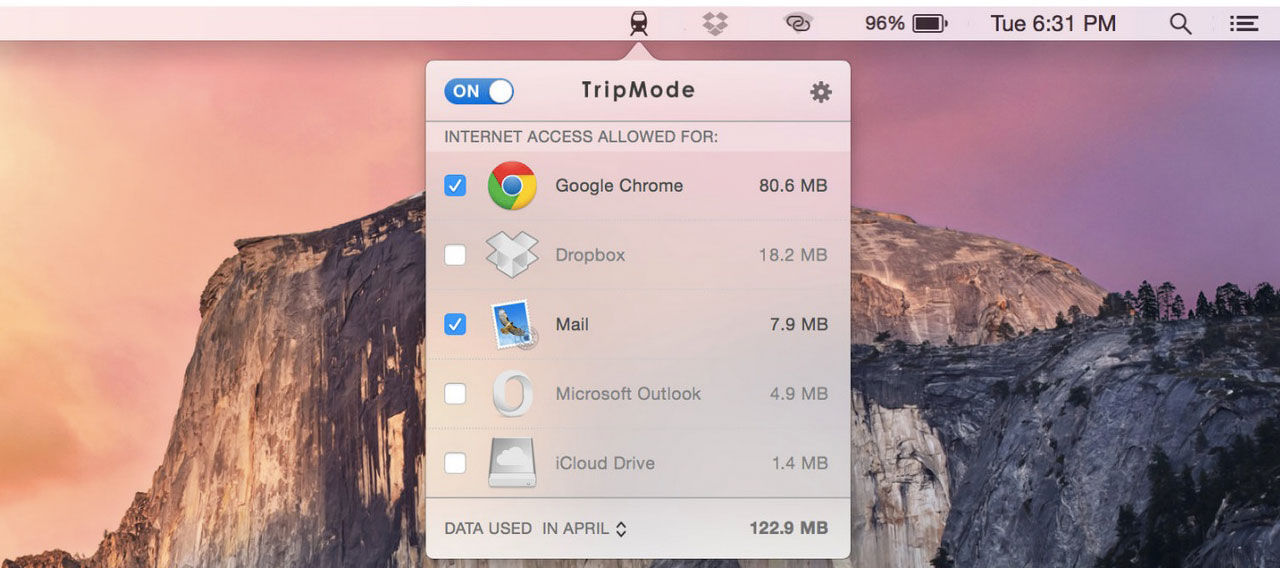Click INTERNET ACCESS ALLOWED FOR header
This screenshot has height=568, width=1280.
pos(581,136)
